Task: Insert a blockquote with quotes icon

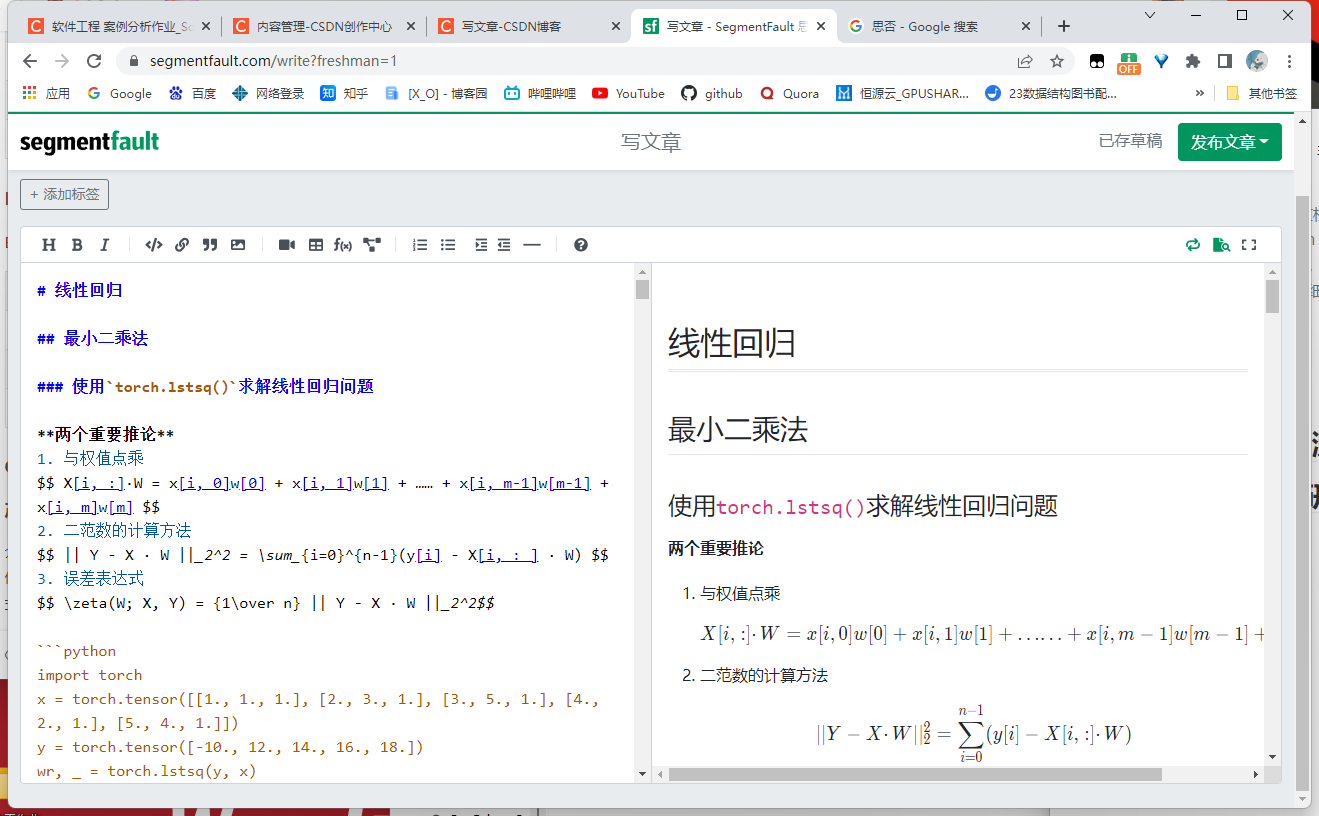Action: 210,245
